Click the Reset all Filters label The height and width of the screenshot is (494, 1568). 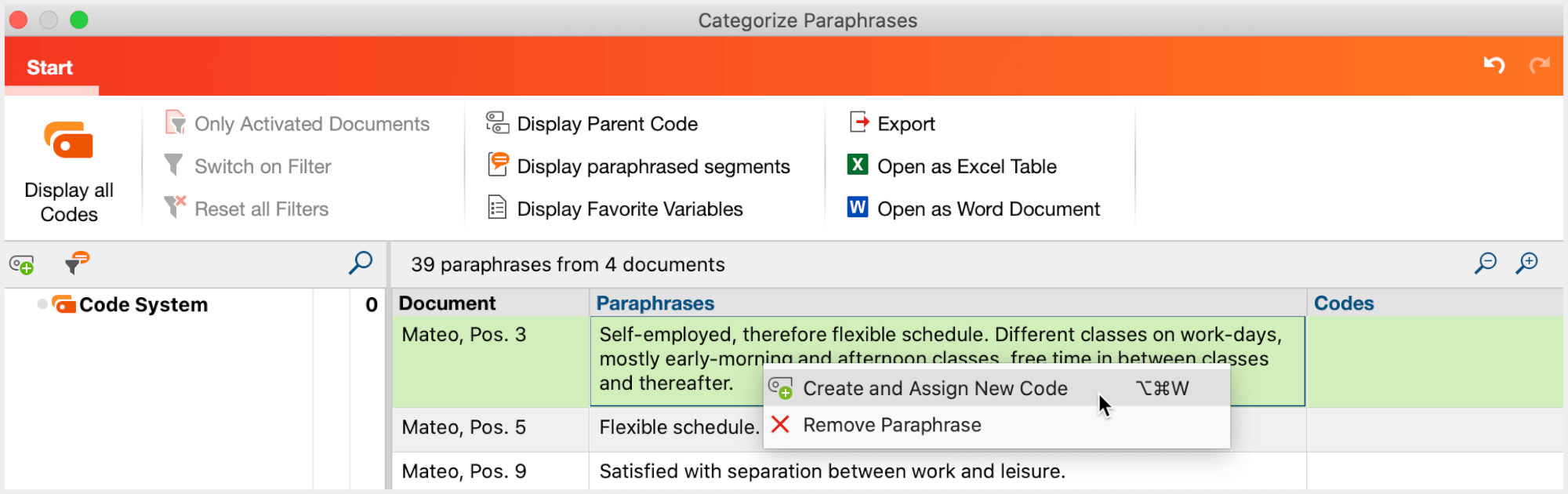pyautogui.click(x=262, y=209)
